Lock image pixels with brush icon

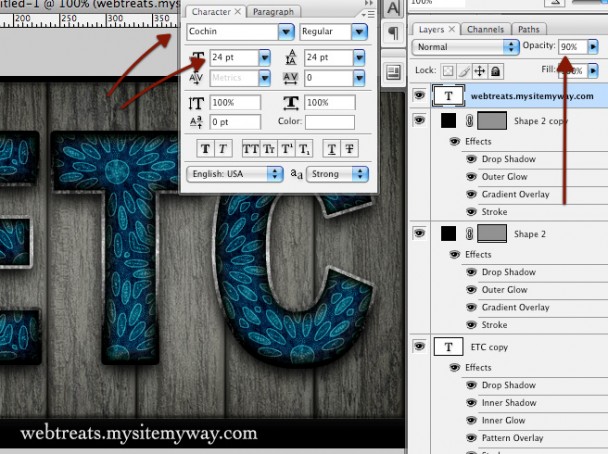[464, 71]
